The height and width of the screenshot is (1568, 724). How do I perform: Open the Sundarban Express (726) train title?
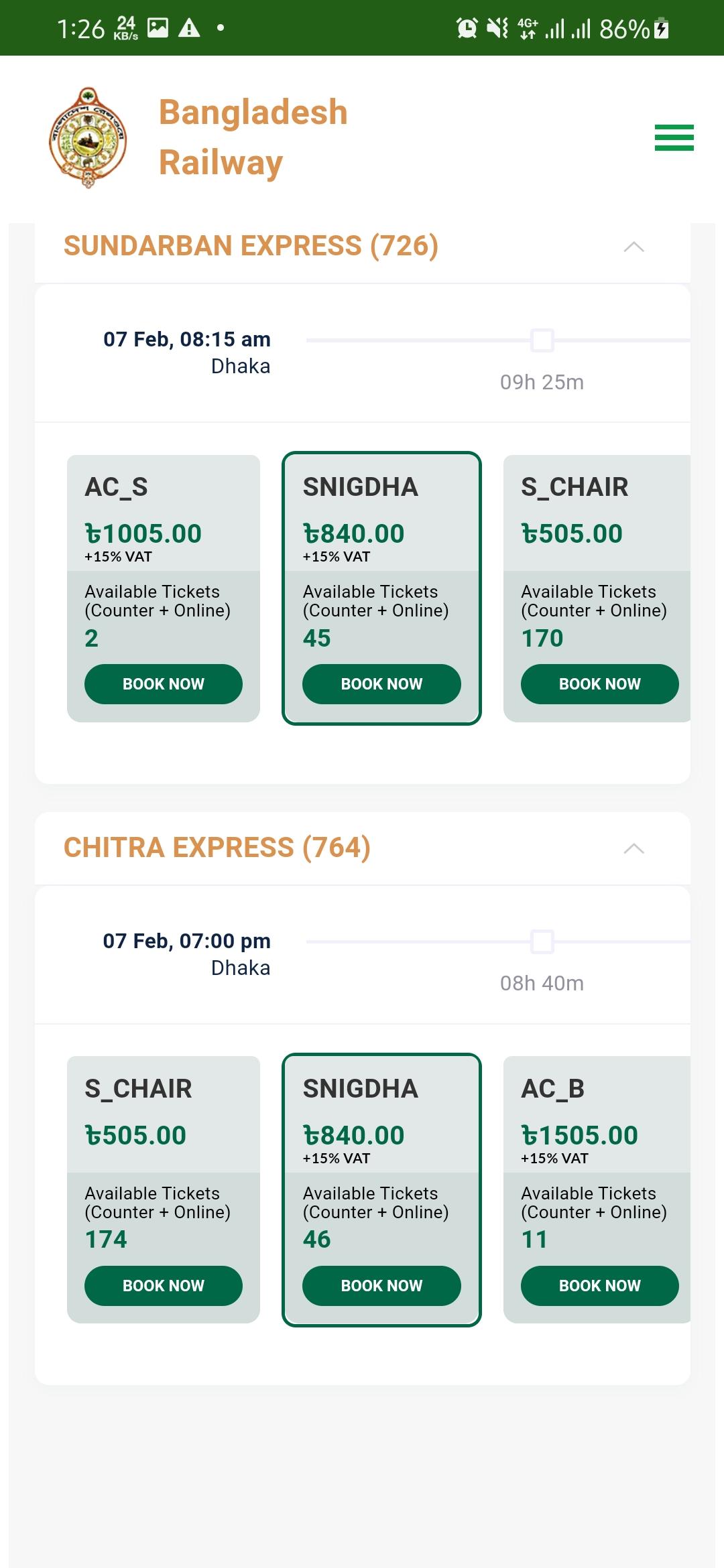[251, 246]
